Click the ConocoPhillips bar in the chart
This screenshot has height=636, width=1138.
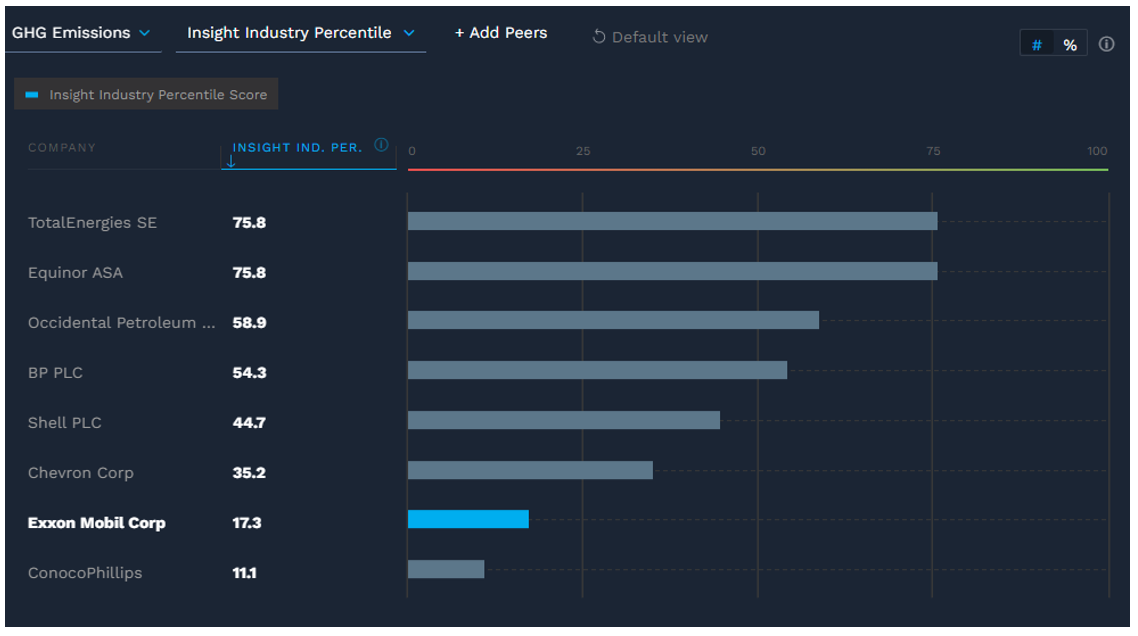tap(446, 569)
